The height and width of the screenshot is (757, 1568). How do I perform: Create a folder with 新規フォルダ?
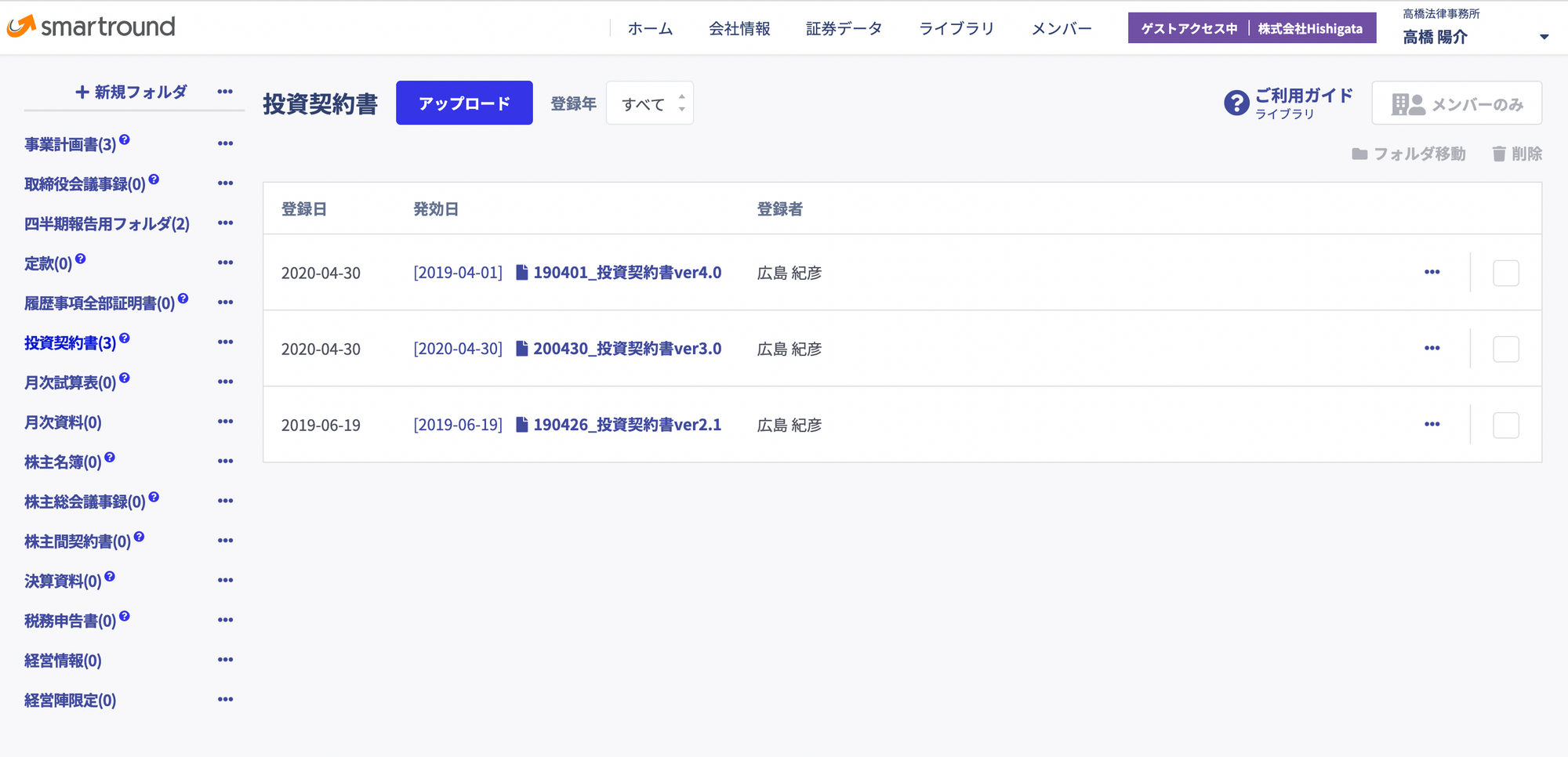[131, 92]
